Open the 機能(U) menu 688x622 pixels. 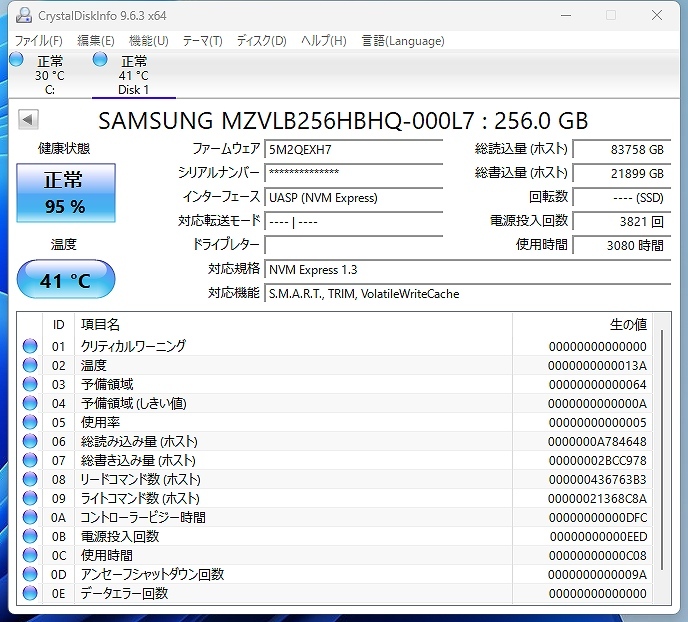[149, 41]
